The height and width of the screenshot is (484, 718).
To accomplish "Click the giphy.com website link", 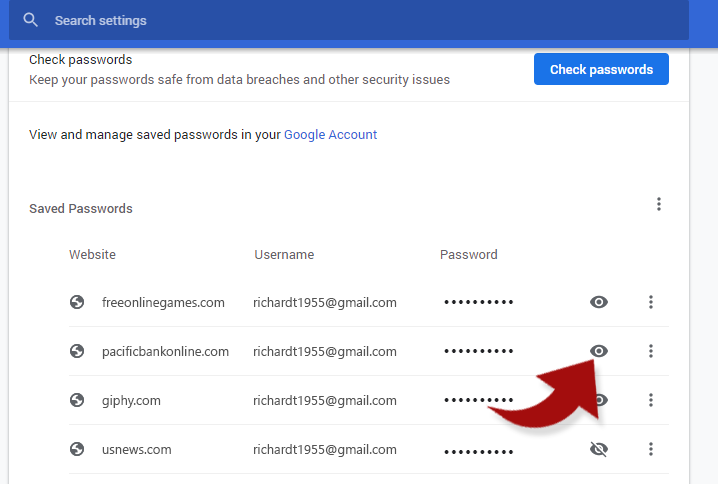I will [131, 401].
